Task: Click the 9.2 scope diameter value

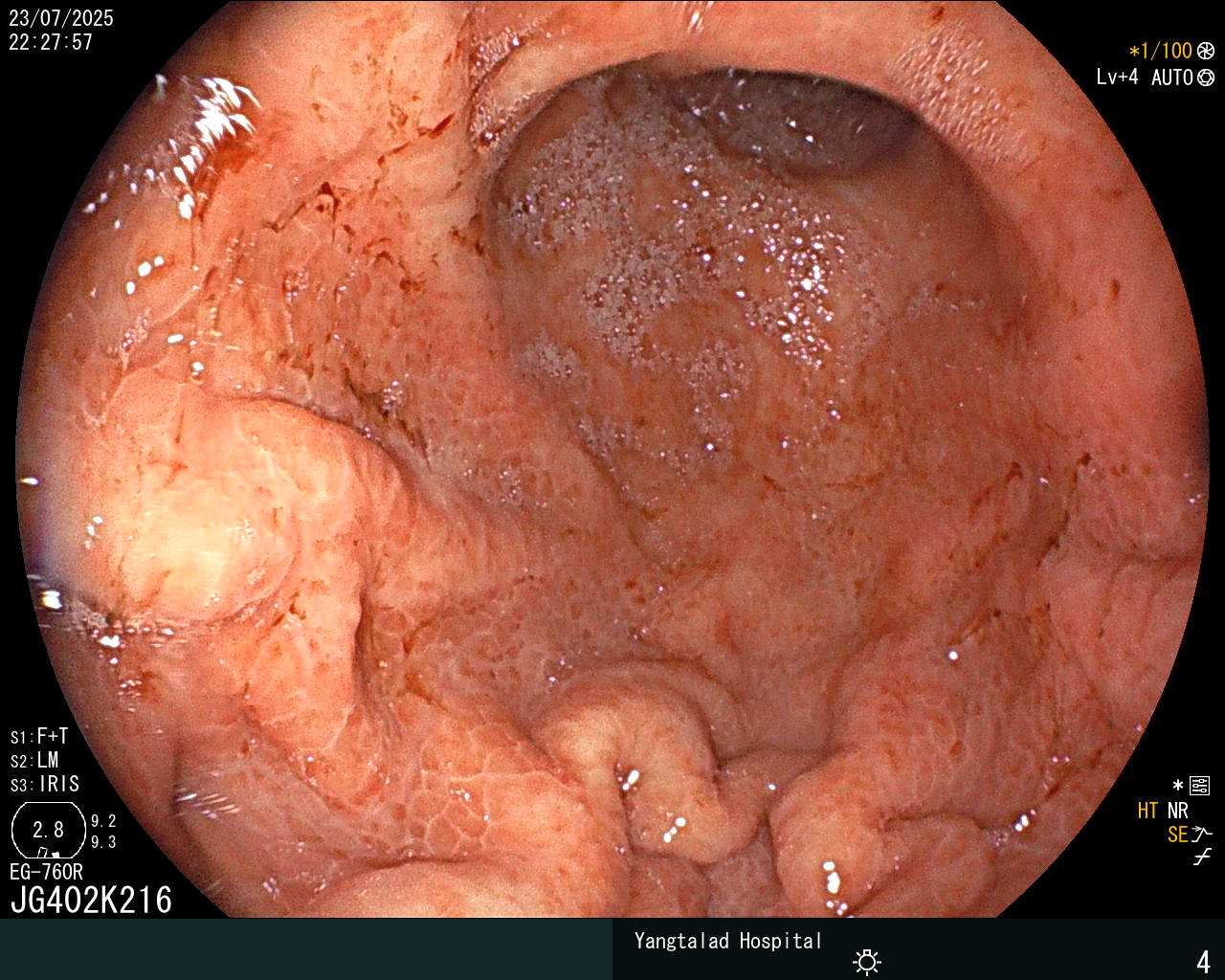Action: [103, 821]
